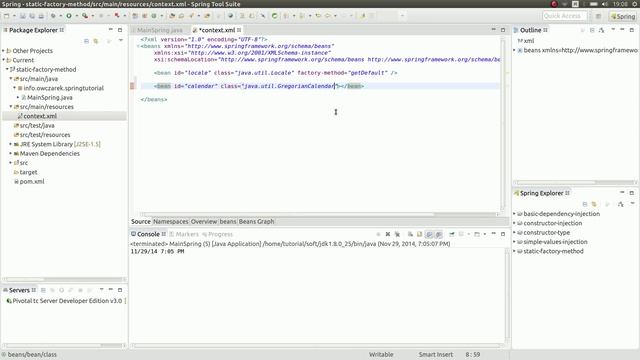This screenshot has height=360, width=640.
Task: Select constructor-injection in Spring Explorer
Action: [x=553, y=223]
